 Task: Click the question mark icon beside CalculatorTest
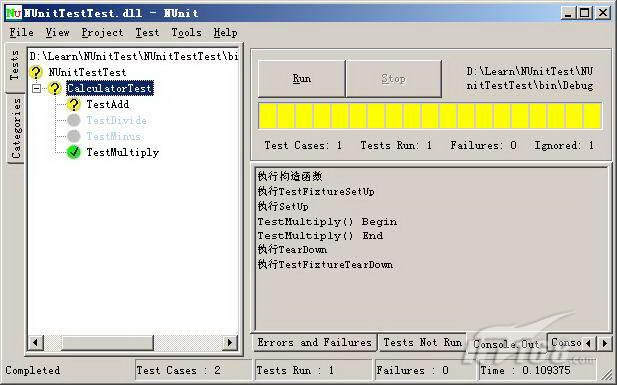pos(55,88)
